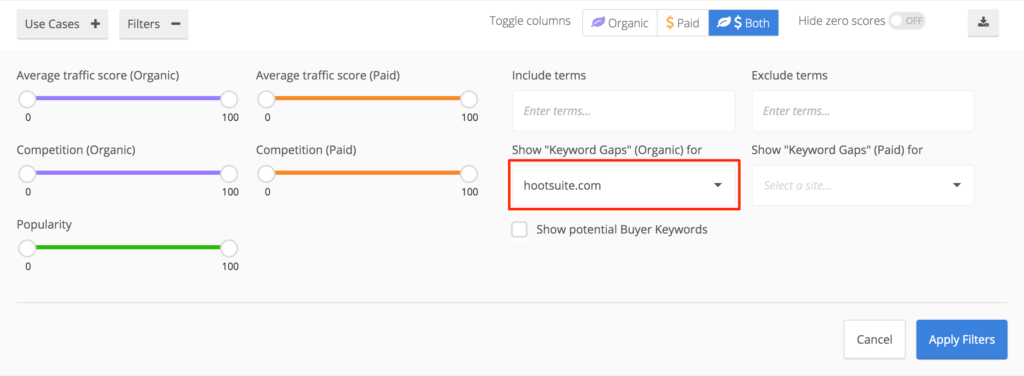
Task: Click Competition Paid minimum handle
Action: [x=266, y=174]
